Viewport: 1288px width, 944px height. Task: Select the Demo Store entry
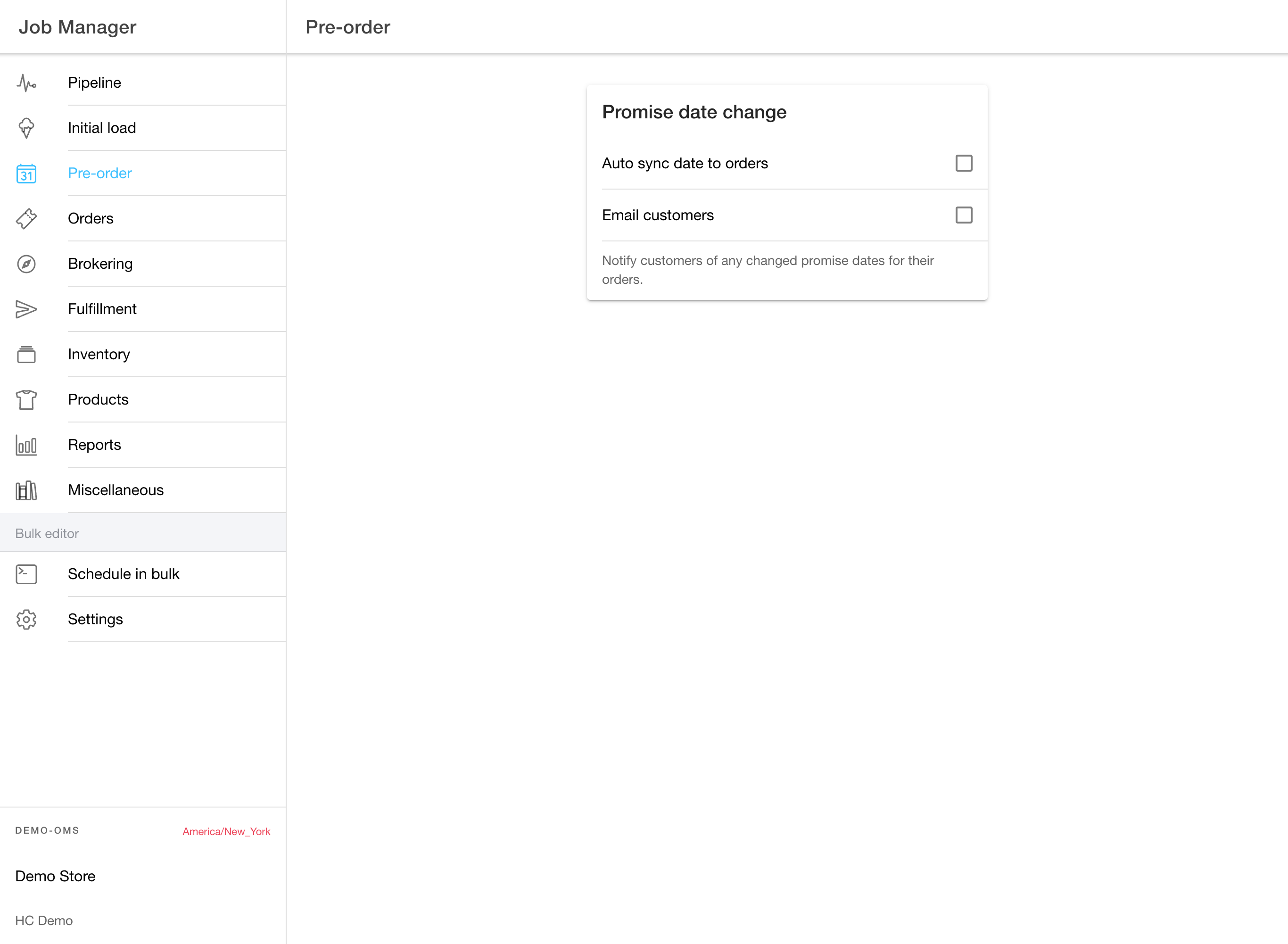click(56, 876)
